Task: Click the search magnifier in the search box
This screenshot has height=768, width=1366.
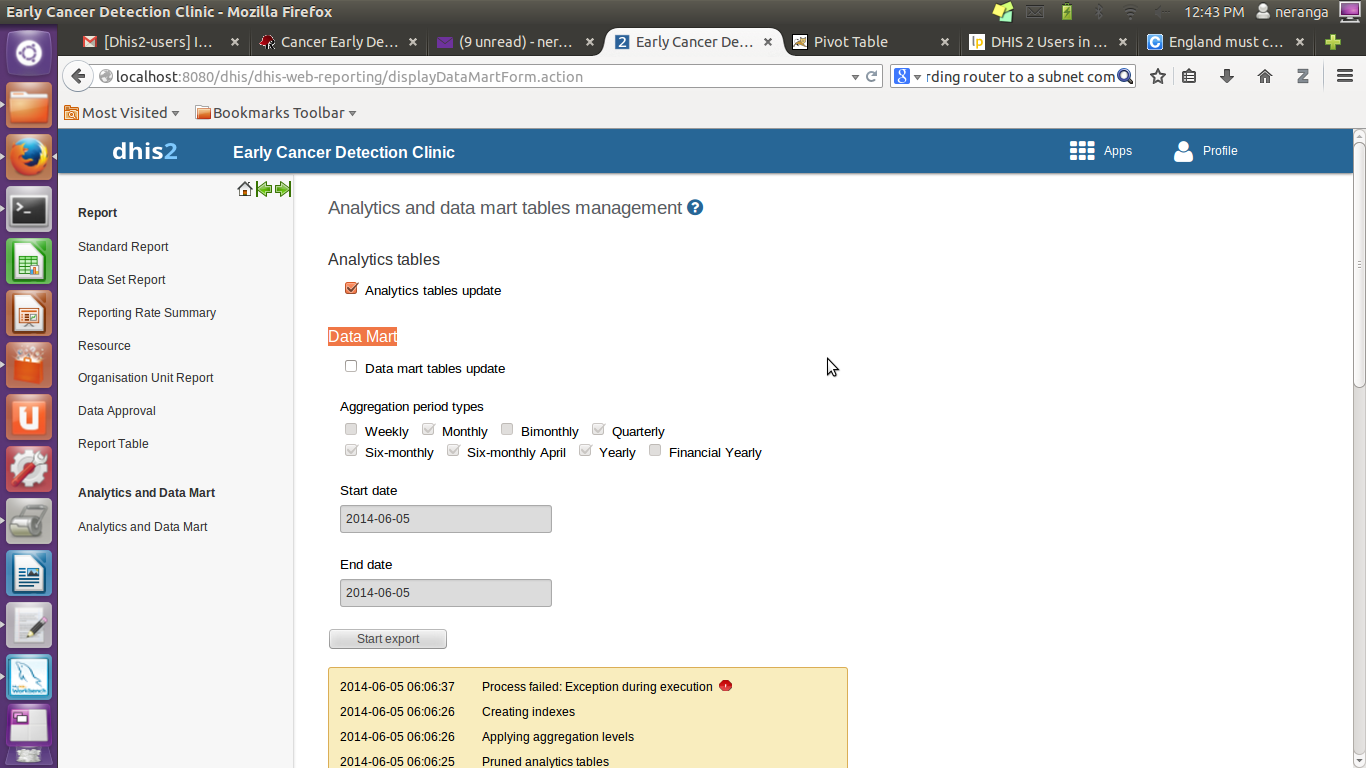Action: [x=1125, y=76]
